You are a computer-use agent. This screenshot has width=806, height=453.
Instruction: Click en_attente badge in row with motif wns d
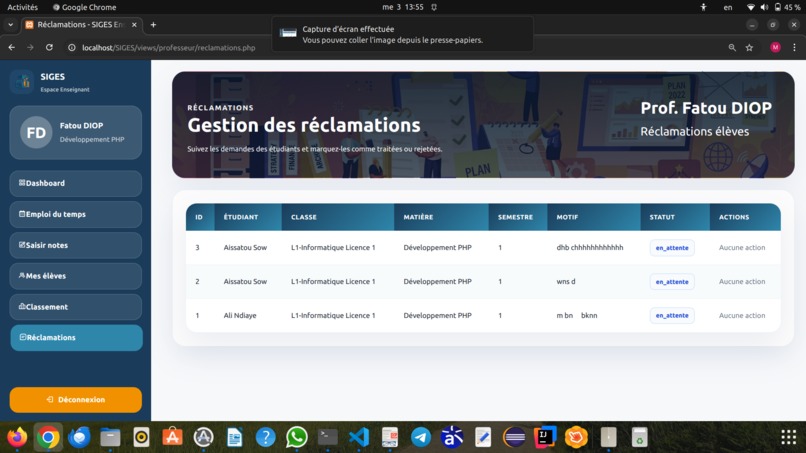coord(672,281)
